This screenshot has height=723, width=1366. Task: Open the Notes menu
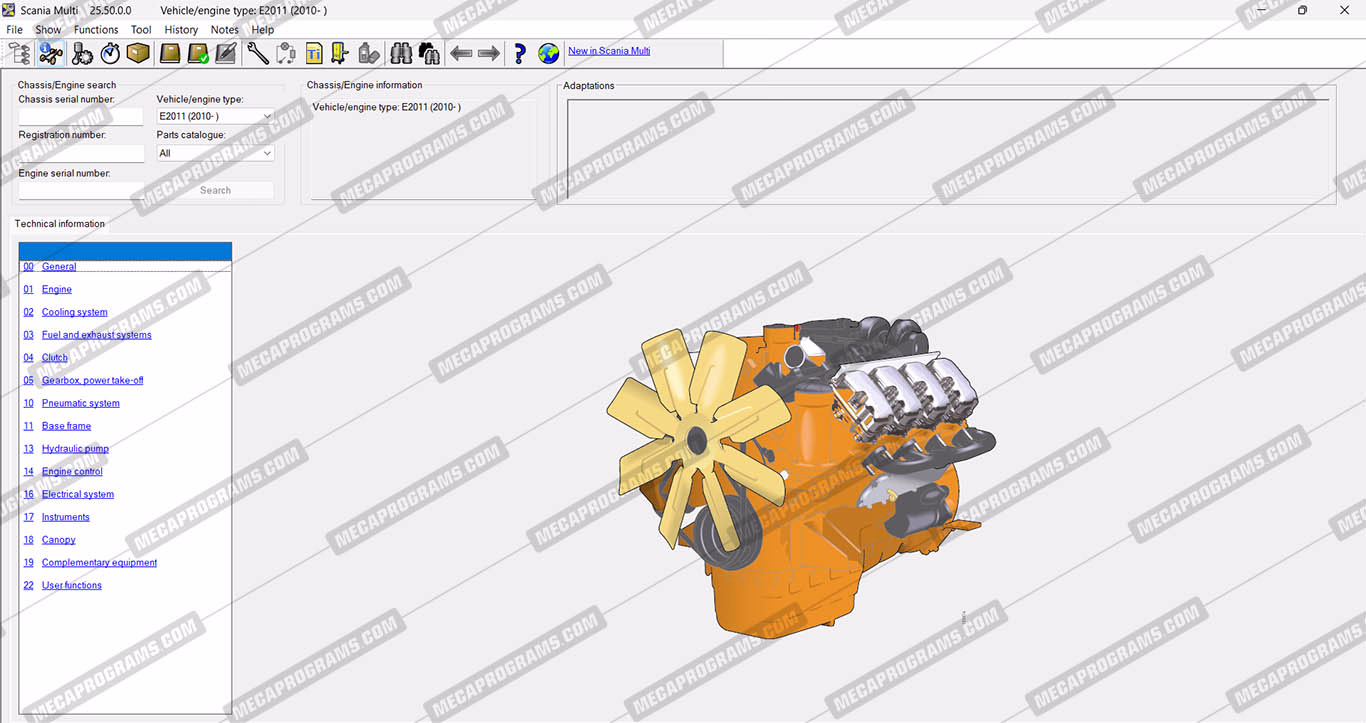point(225,30)
